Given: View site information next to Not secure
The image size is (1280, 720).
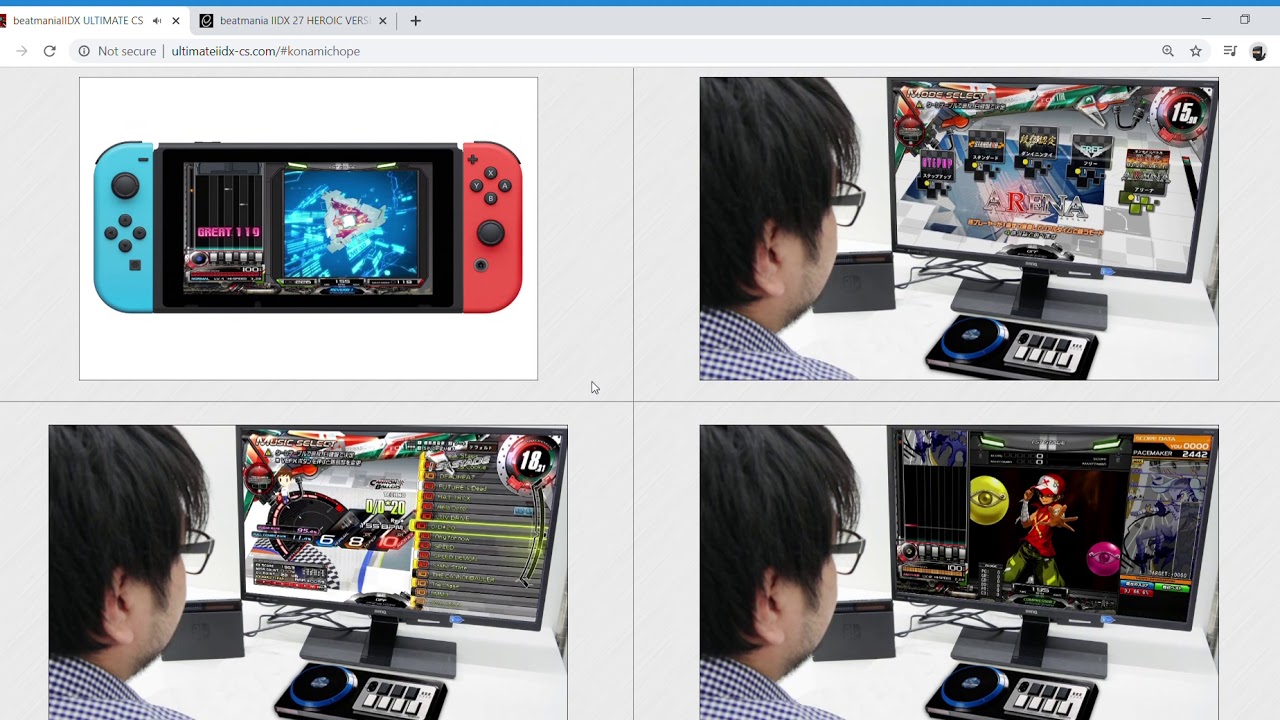Looking at the screenshot, I should [84, 51].
